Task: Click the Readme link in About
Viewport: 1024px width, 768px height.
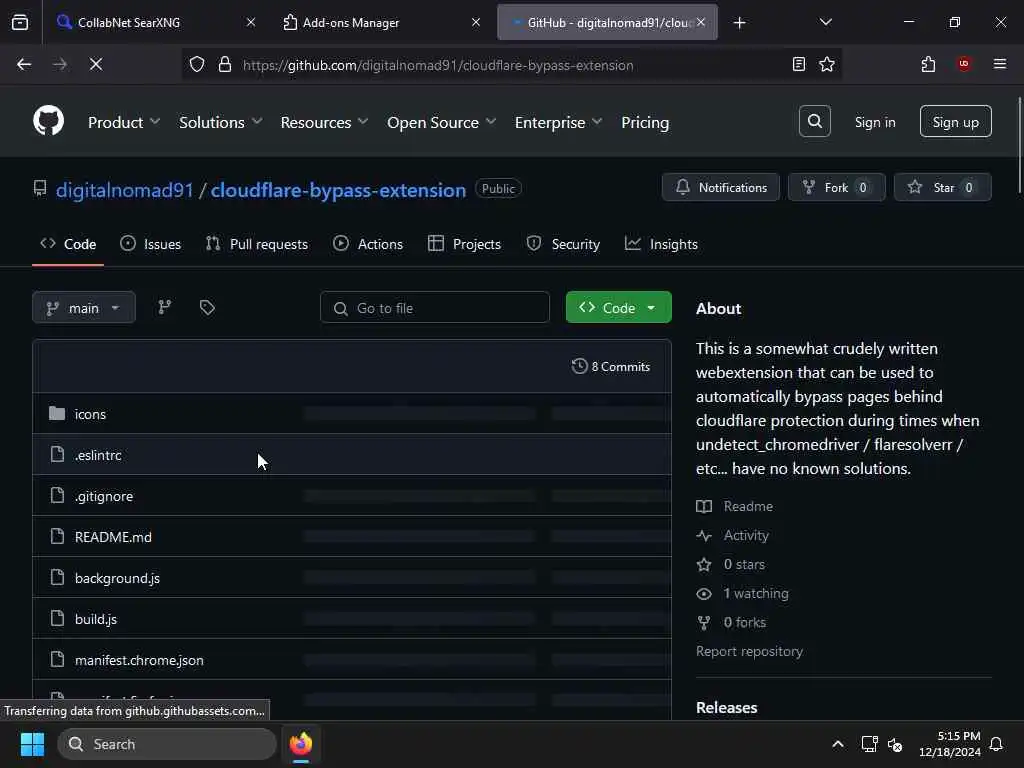Action: pos(735,506)
